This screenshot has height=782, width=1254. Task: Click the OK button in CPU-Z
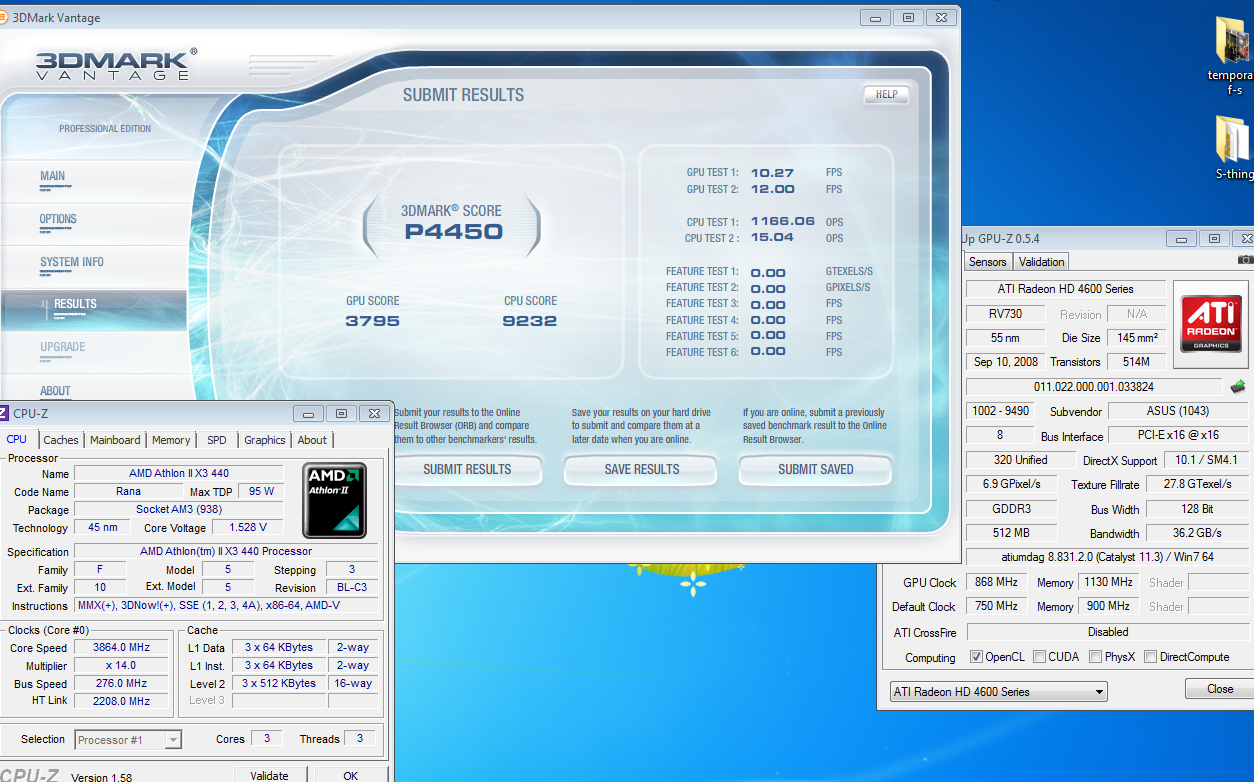[x=350, y=775]
